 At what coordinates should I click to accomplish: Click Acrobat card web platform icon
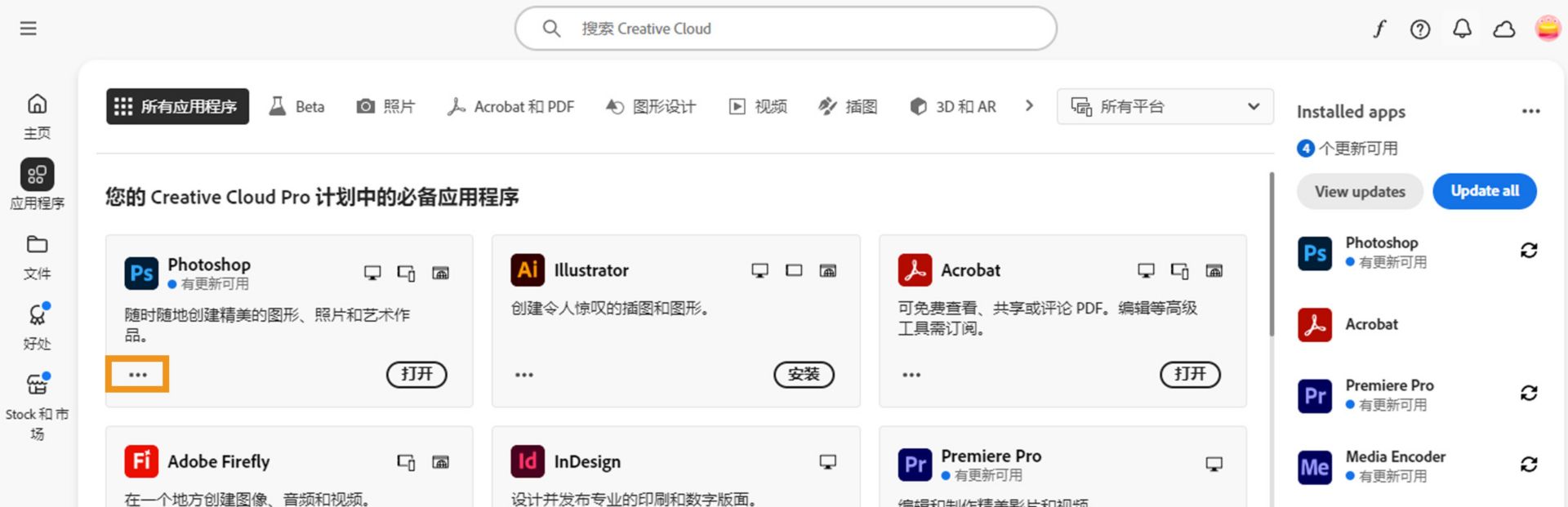click(x=1214, y=270)
